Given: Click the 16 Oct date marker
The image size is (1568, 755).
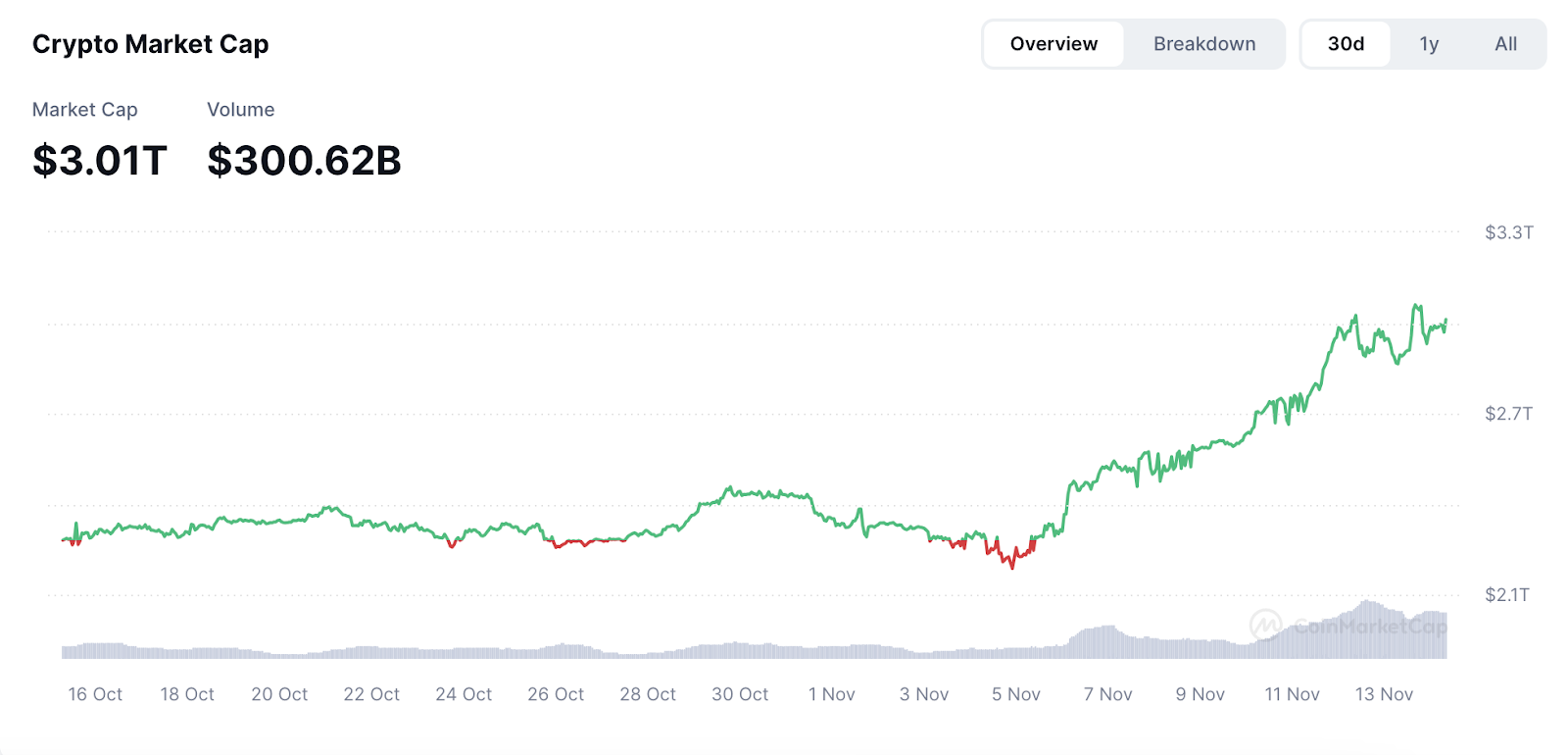Looking at the screenshot, I should 95,694.
